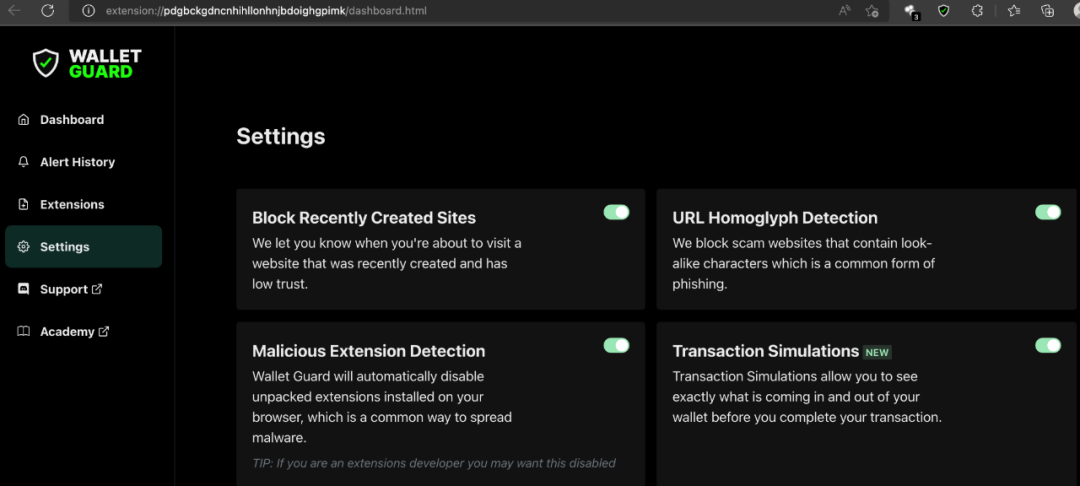The image size is (1080, 486).
Task: Click the extension URL in address bar
Action: [x=266, y=11]
